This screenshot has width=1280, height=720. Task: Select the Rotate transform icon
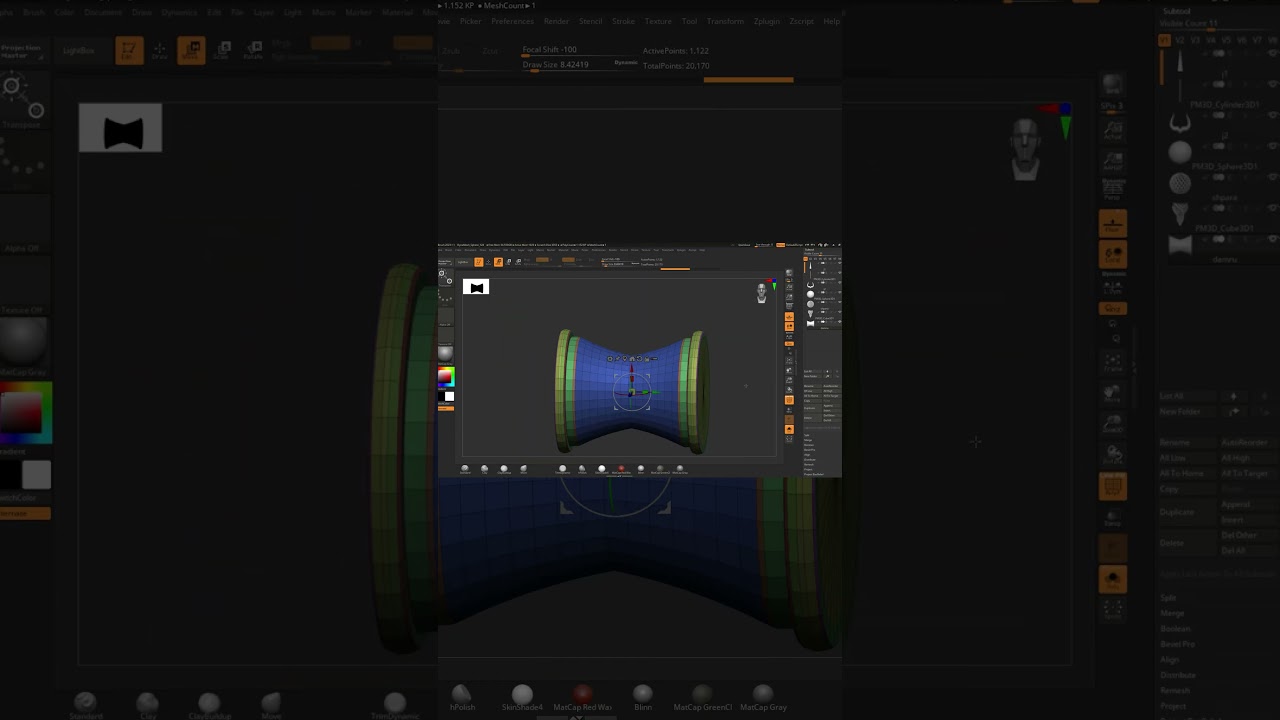click(253, 50)
